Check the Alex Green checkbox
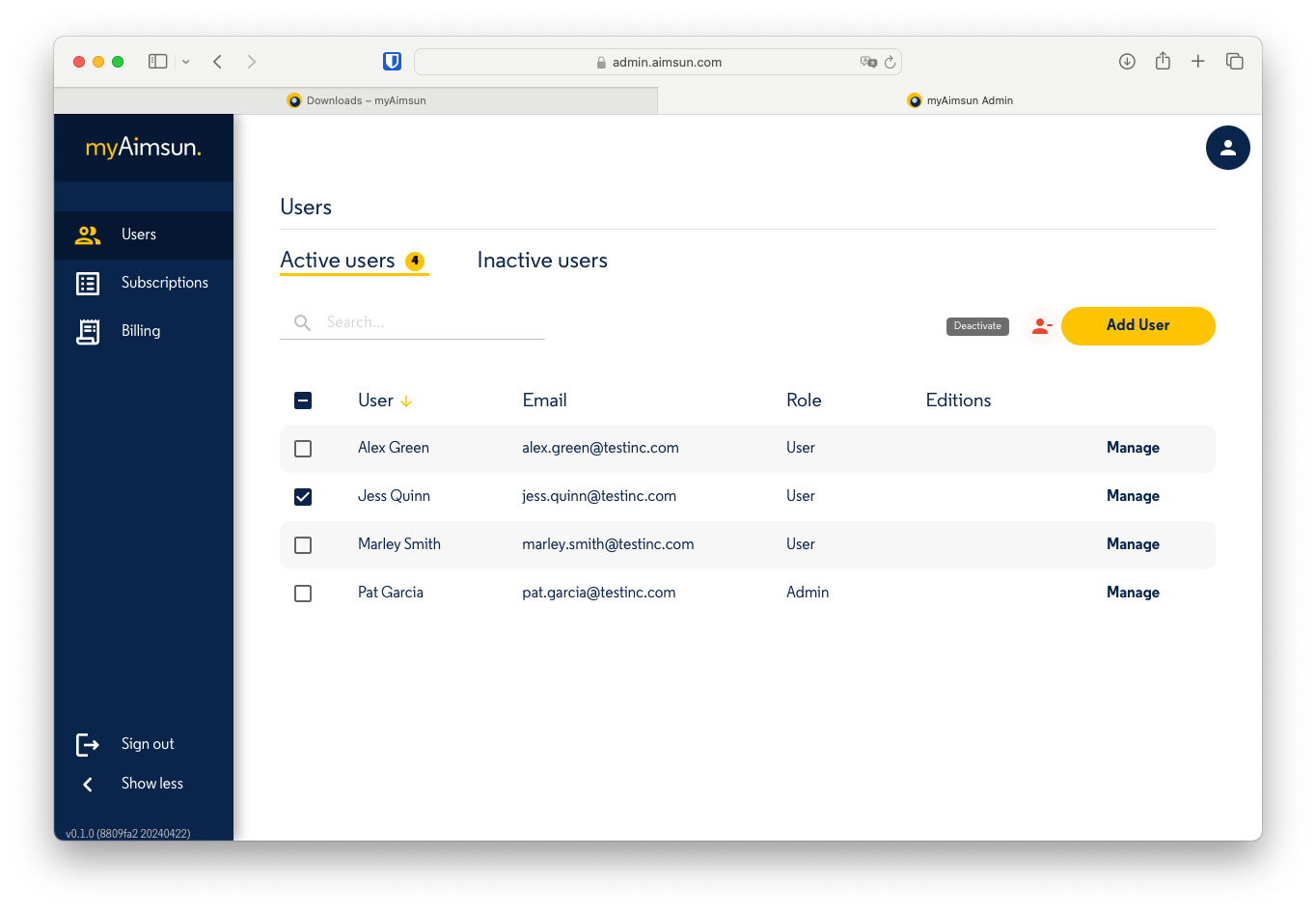The width and height of the screenshot is (1316, 912). pyautogui.click(x=303, y=449)
